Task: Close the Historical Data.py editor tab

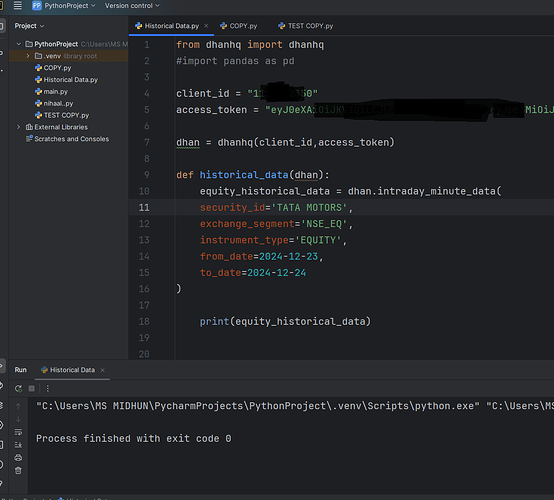Action: [x=206, y=26]
